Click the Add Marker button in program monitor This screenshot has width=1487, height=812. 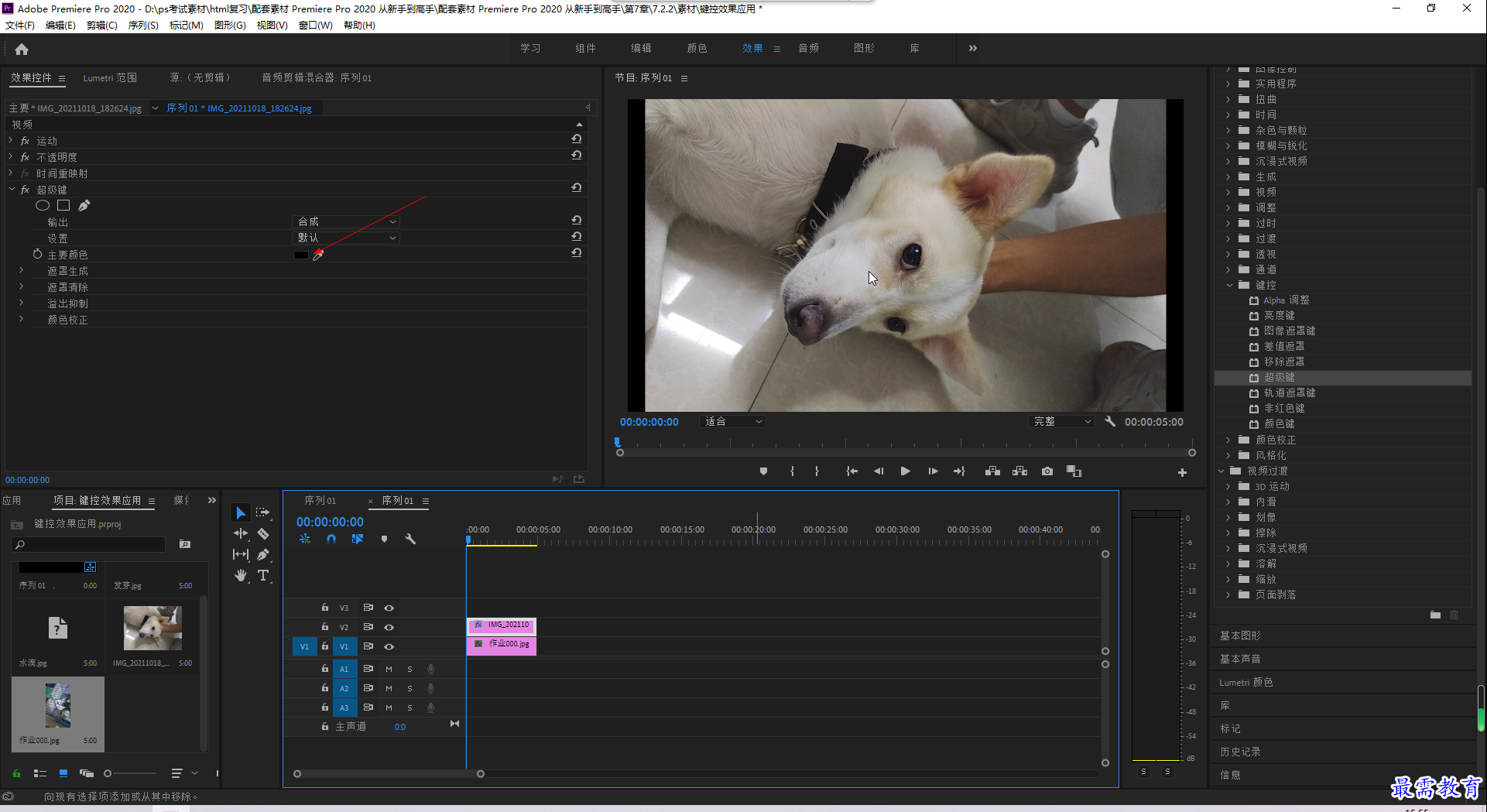point(763,471)
